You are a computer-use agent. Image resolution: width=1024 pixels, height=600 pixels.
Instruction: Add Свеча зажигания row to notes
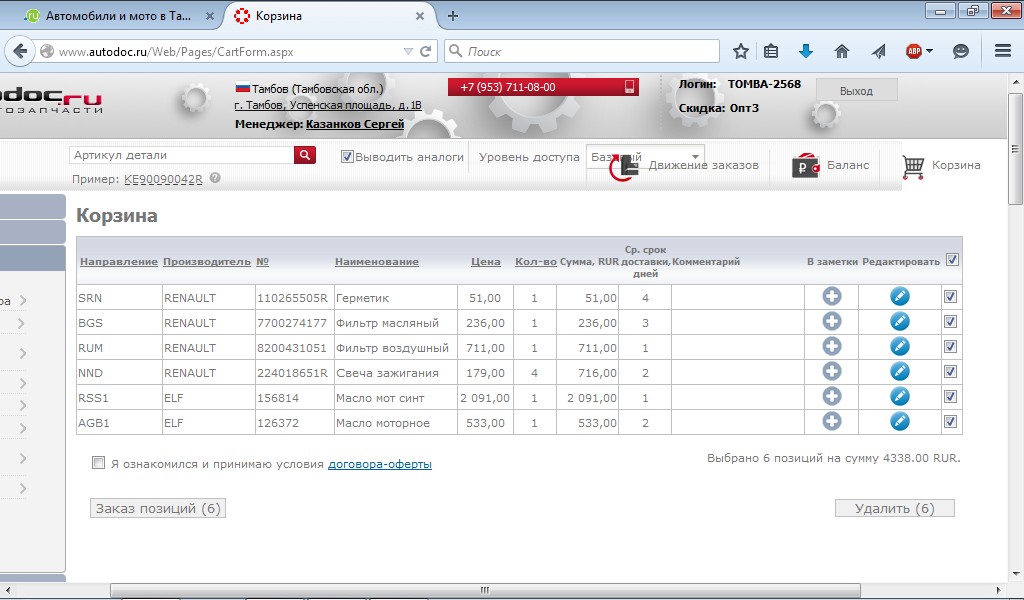click(x=831, y=371)
